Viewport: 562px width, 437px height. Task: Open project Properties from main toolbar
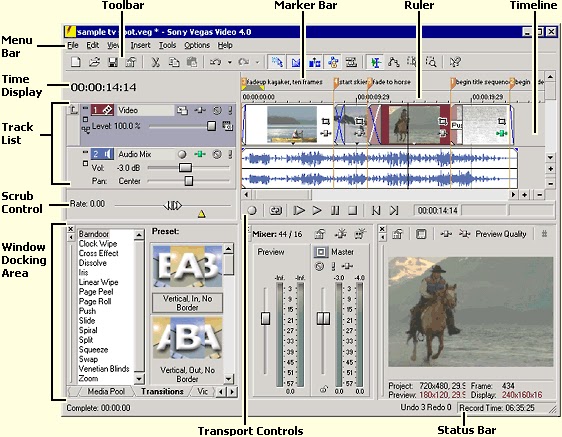[131, 62]
